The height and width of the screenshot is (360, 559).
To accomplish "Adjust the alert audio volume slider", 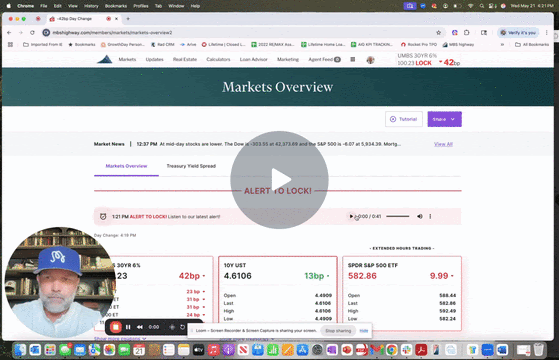I will tap(398, 216).
